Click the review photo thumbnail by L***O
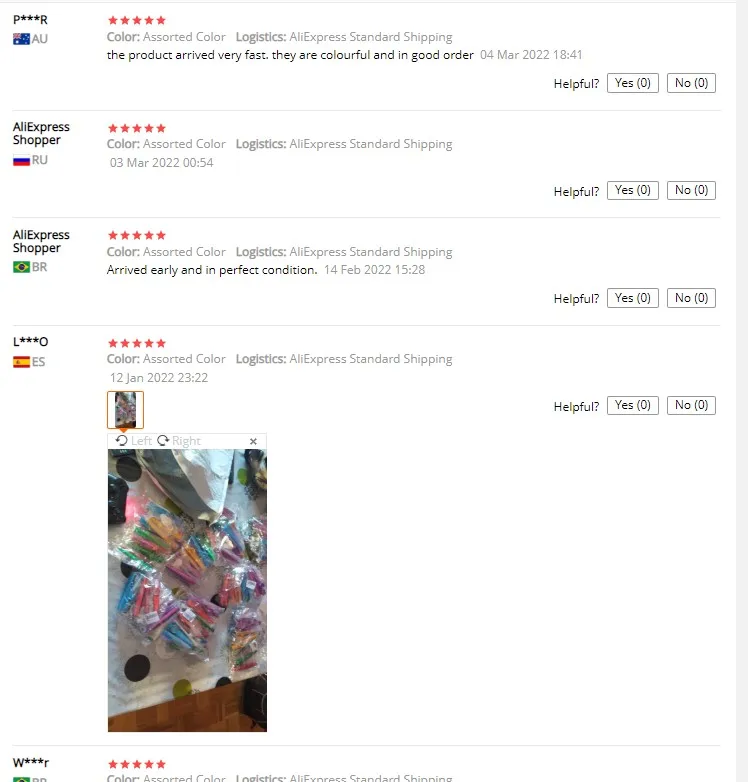Image resolution: width=748 pixels, height=782 pixels. [x=125, y=410]
